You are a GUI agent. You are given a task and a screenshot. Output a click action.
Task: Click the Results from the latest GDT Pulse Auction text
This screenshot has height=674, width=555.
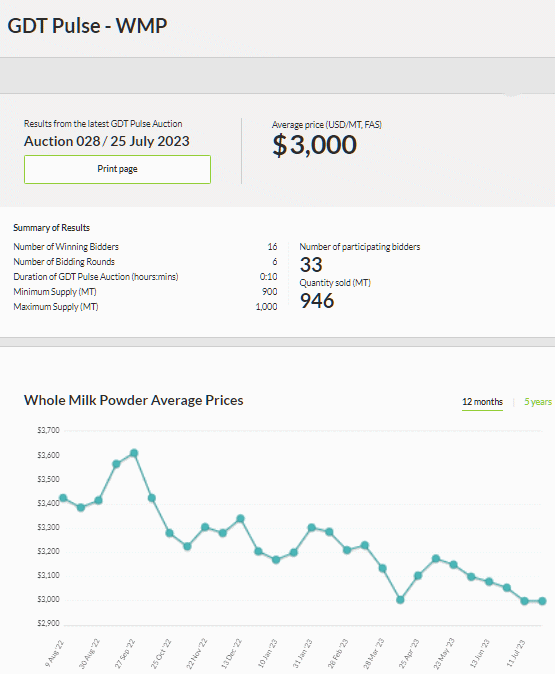(x=103, y=124)
